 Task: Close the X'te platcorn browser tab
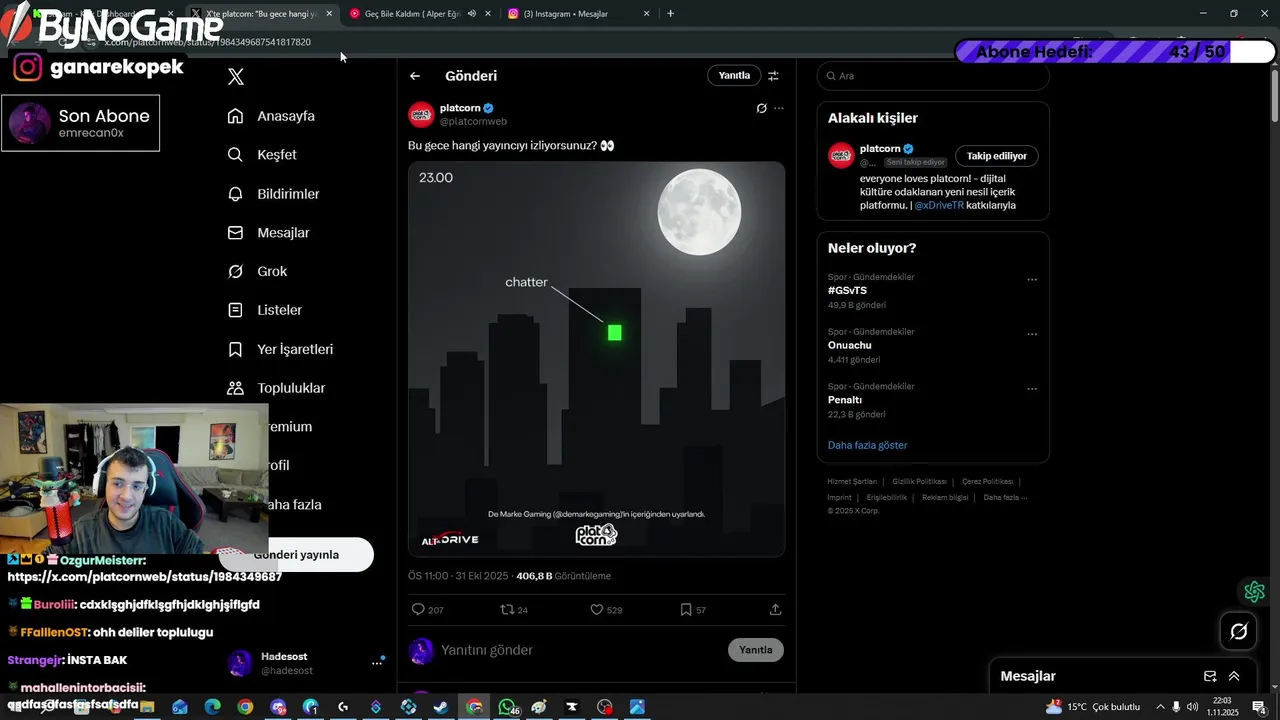pos(328,14)
